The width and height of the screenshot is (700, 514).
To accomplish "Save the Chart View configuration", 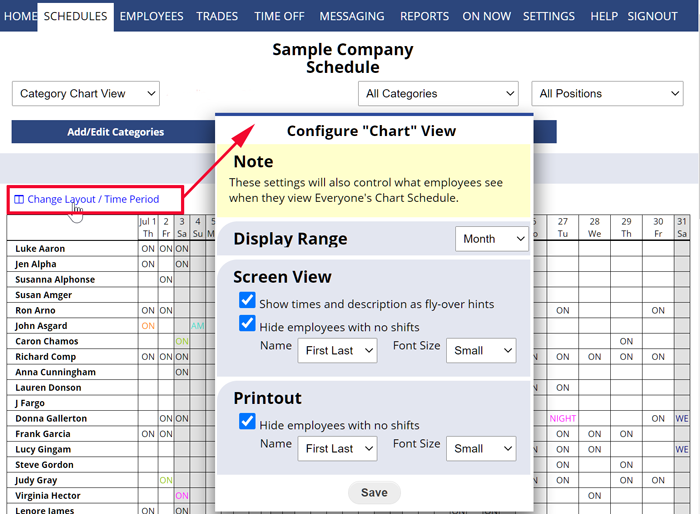I will [x=374, y=492].
